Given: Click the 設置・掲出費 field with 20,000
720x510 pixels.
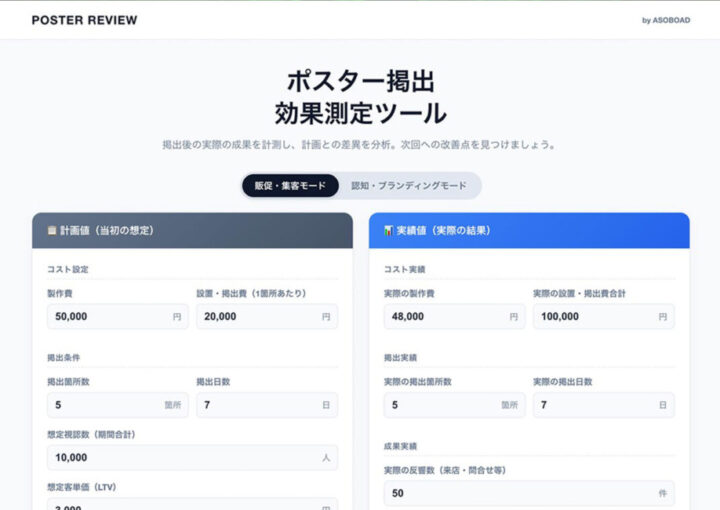Looking at the screenshot, I should point(267,316).
